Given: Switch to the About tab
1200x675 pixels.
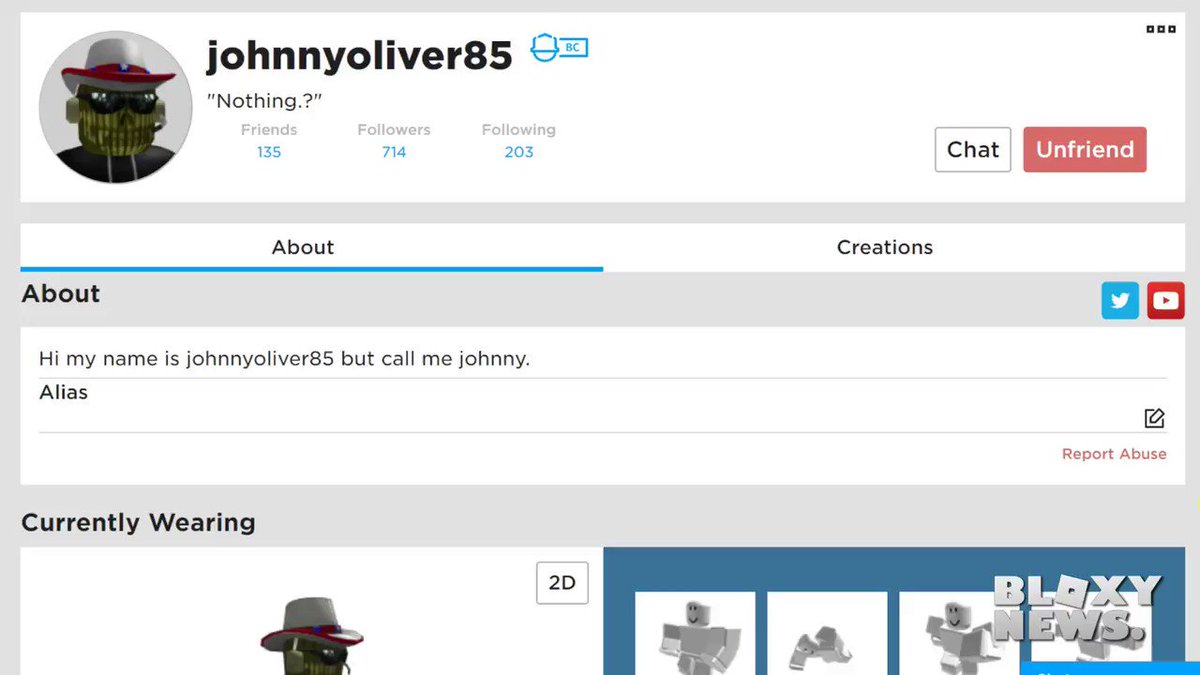Looking at the screenshot, I should 311,247.
